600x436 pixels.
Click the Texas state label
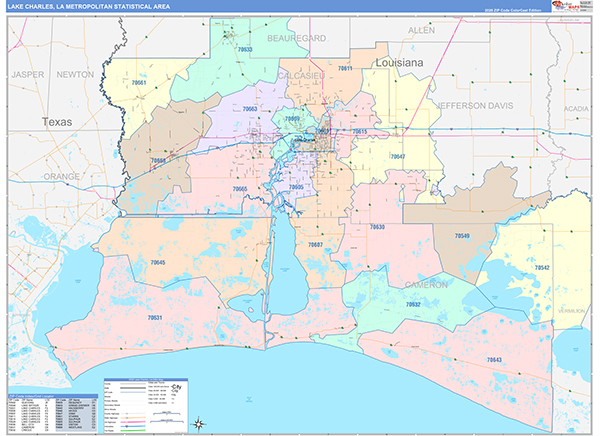coord(57,121)
